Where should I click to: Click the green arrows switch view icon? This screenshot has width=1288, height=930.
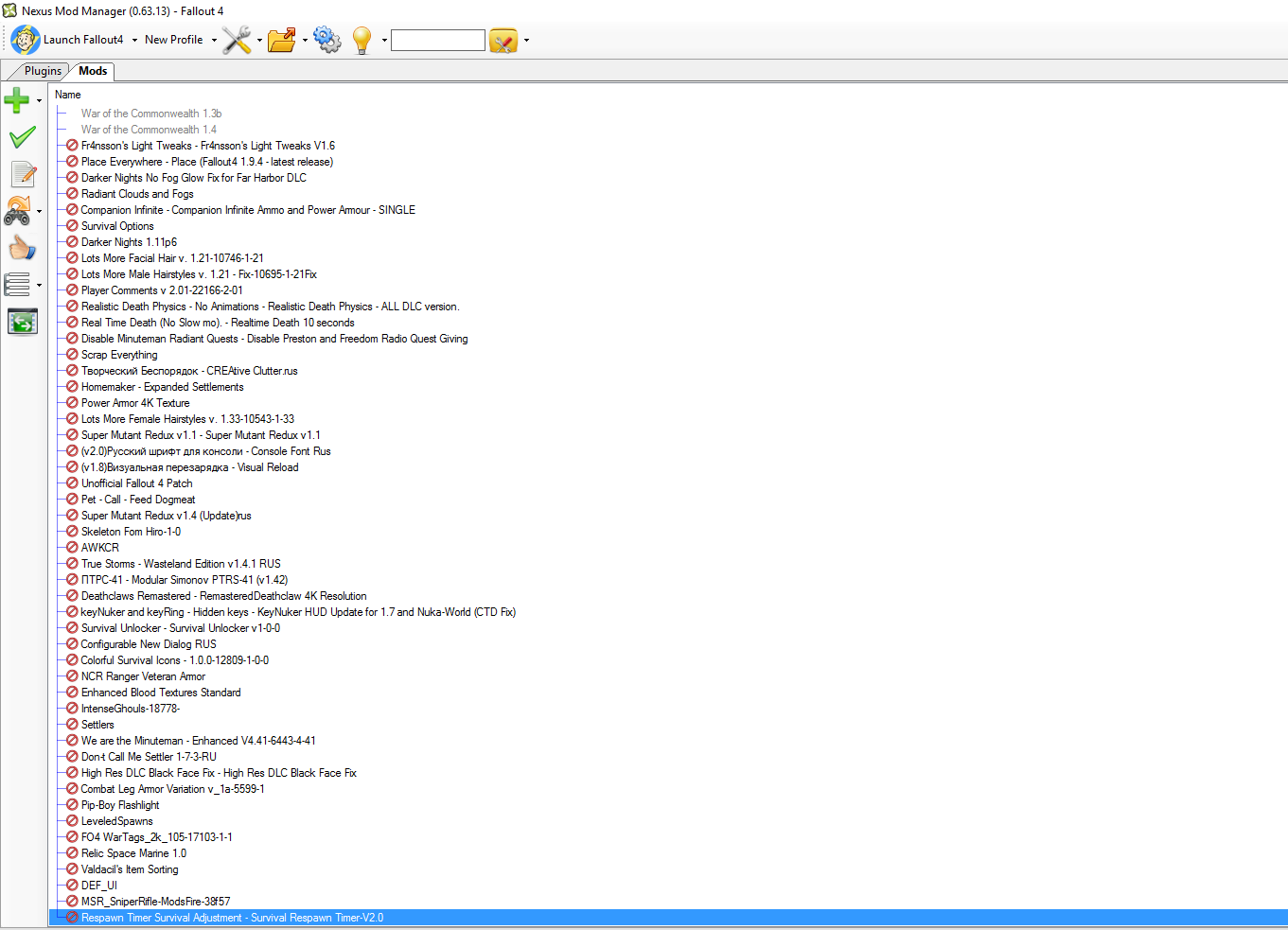23,322
